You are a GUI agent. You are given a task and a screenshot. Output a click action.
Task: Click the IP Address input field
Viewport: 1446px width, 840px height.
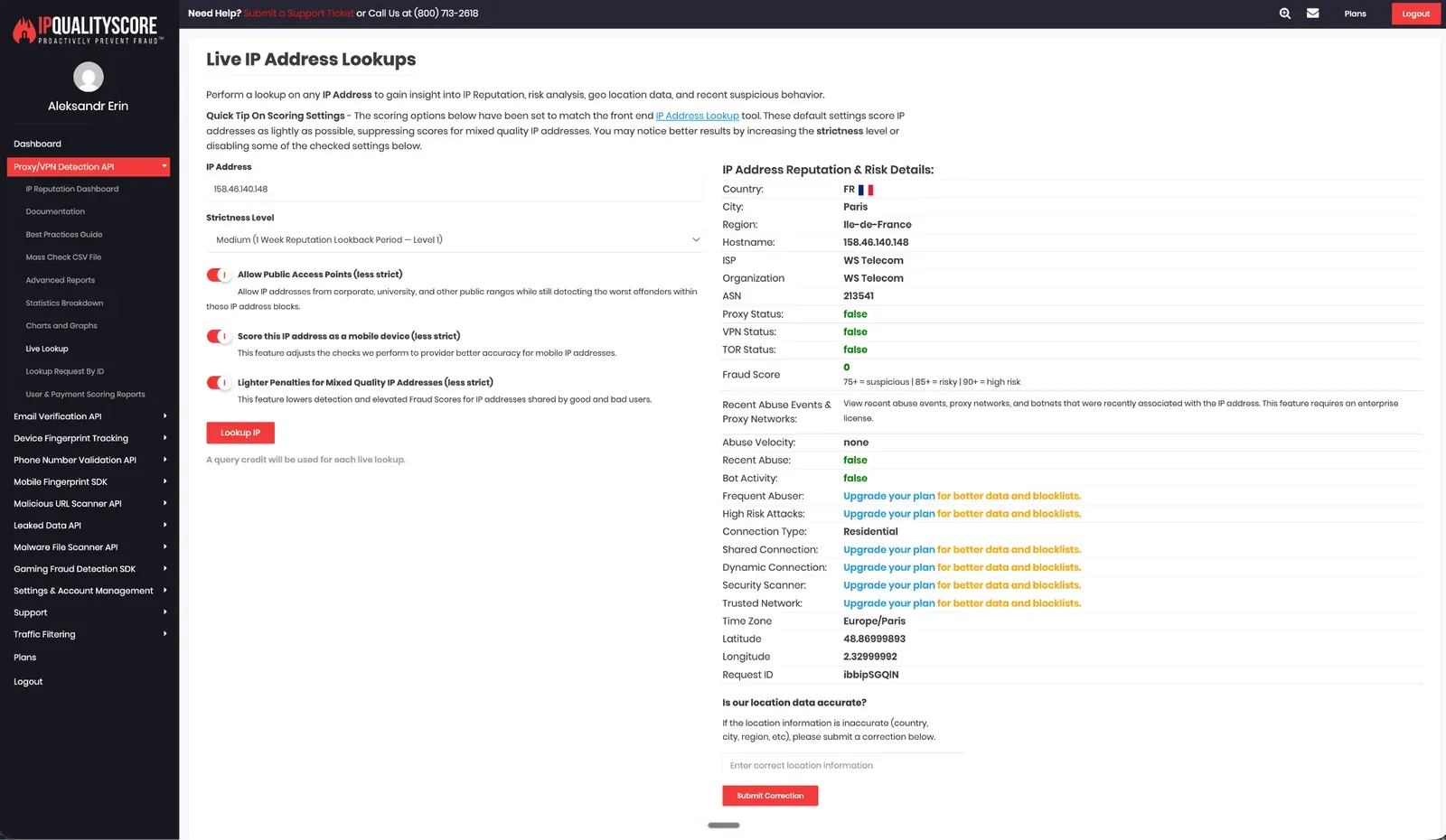455,189
